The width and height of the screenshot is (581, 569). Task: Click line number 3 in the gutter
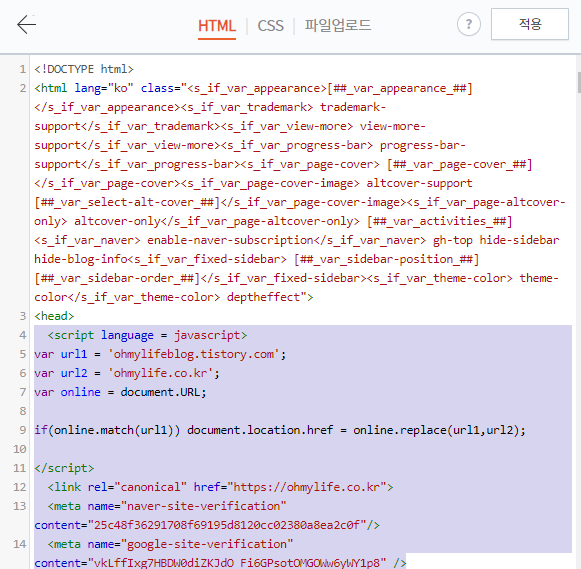point(23,316)
